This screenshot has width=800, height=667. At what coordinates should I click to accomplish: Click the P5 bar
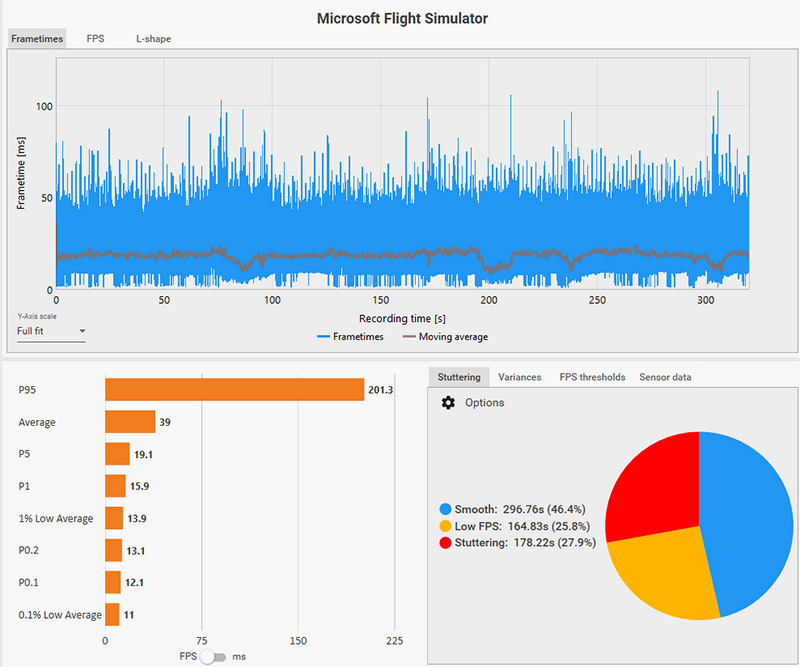click(117, 454)
